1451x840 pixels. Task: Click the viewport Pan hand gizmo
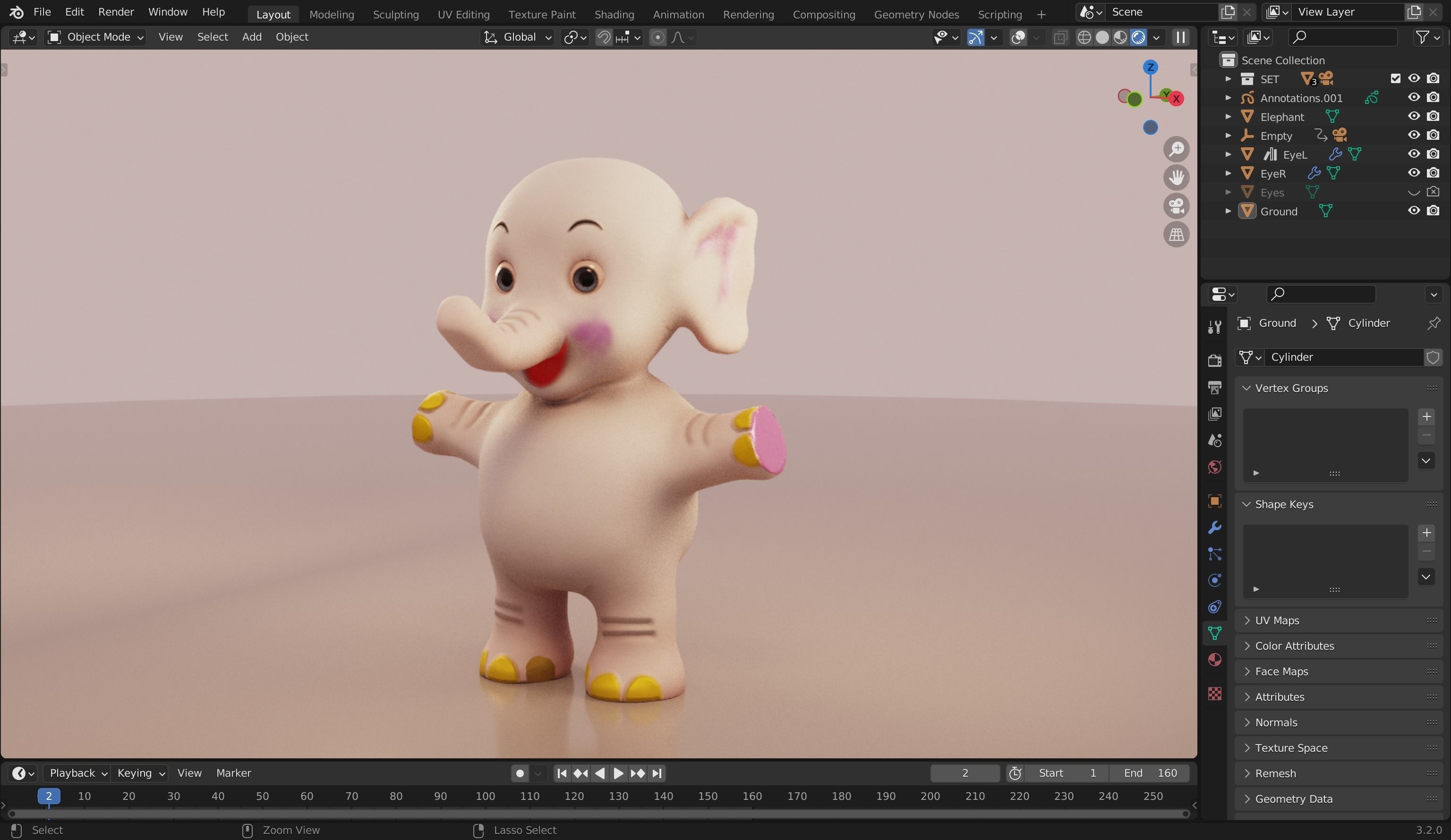point(1177,178)
